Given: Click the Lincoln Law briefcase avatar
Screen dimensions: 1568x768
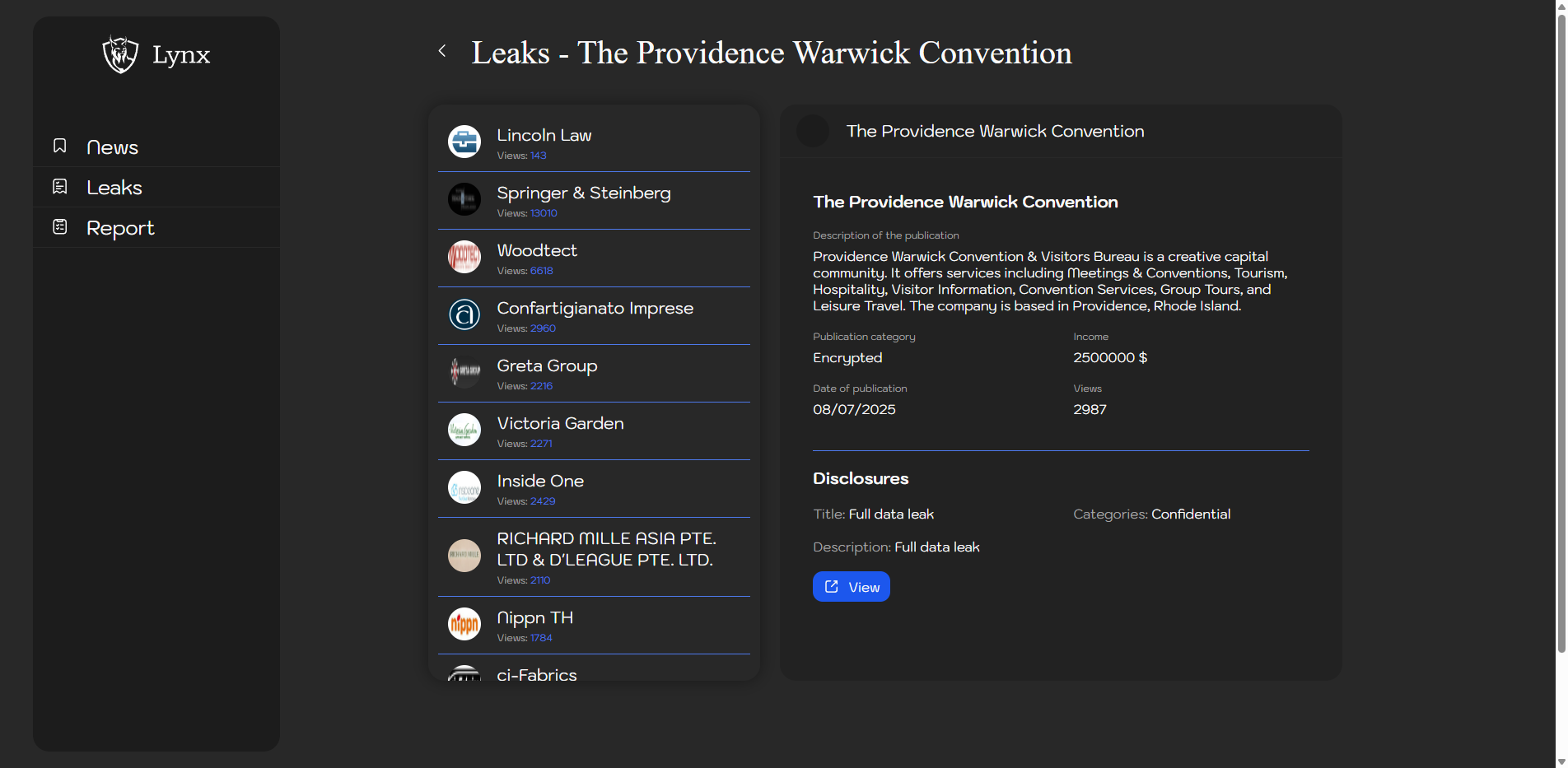Looking at the screenshot, I should click(464, 142).
